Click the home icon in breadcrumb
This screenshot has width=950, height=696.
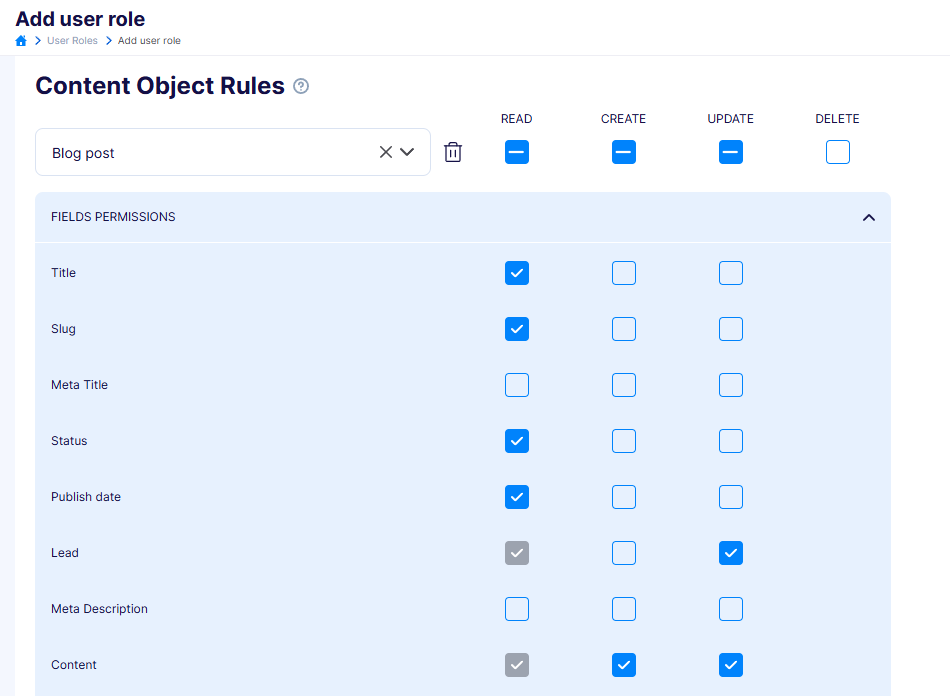click(21, 41)
